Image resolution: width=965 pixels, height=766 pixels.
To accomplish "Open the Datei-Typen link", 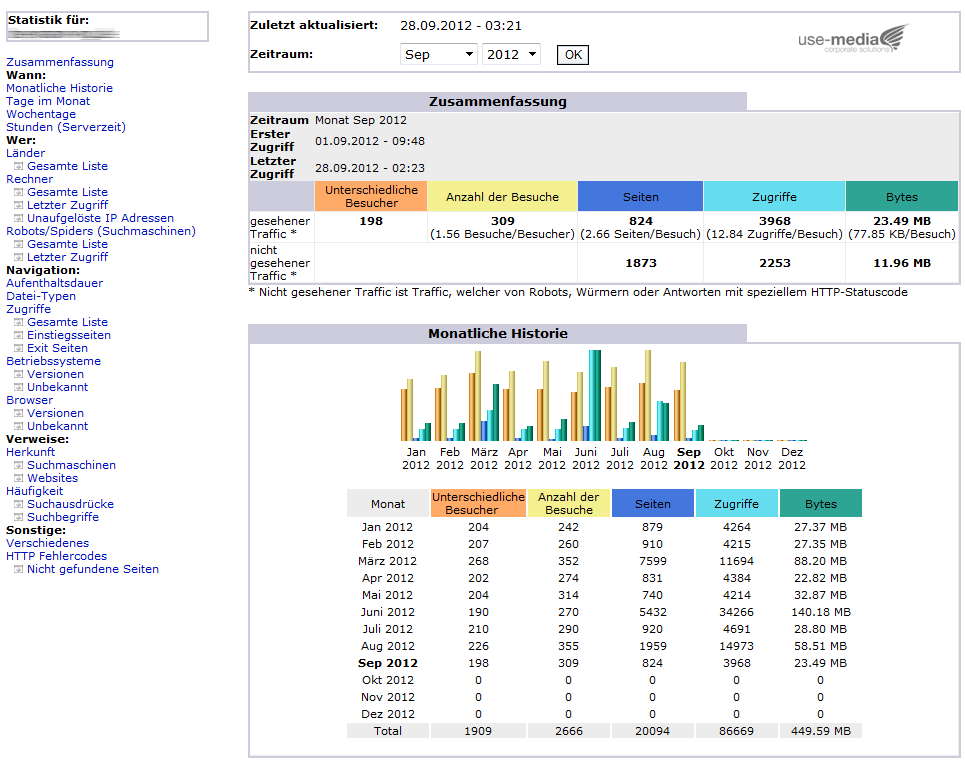I will pyautogui.click(x=41, y=296).
